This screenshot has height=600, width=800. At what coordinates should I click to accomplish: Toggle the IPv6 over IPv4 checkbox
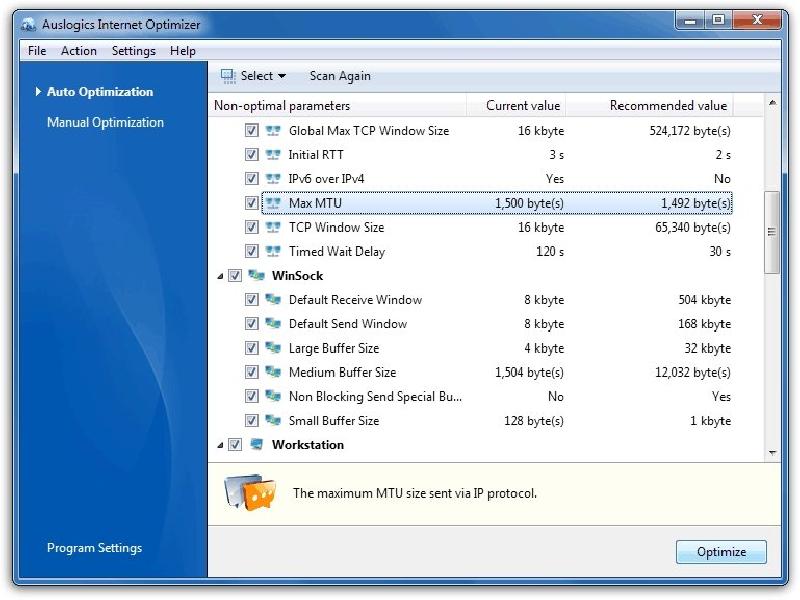tap(251, 179)
